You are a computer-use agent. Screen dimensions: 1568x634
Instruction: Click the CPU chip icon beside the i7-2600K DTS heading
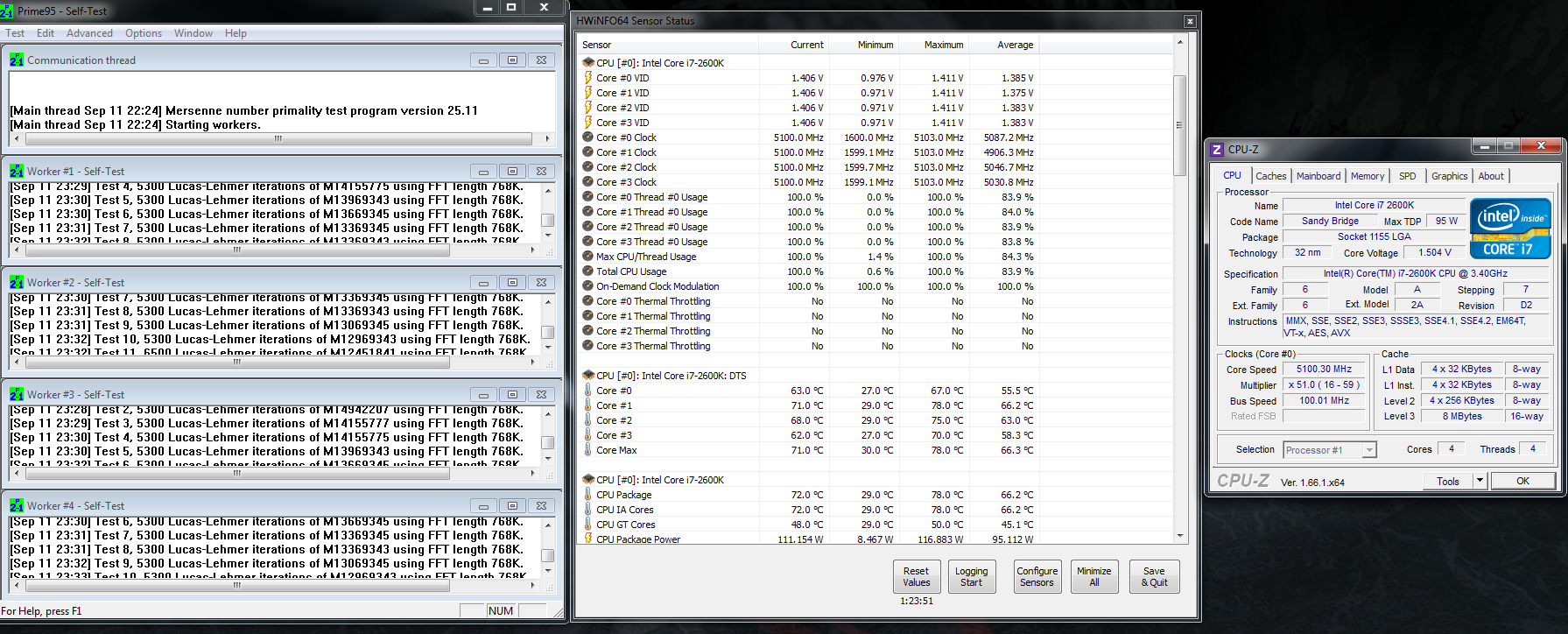pyautogui.click(x=588, y=375)
